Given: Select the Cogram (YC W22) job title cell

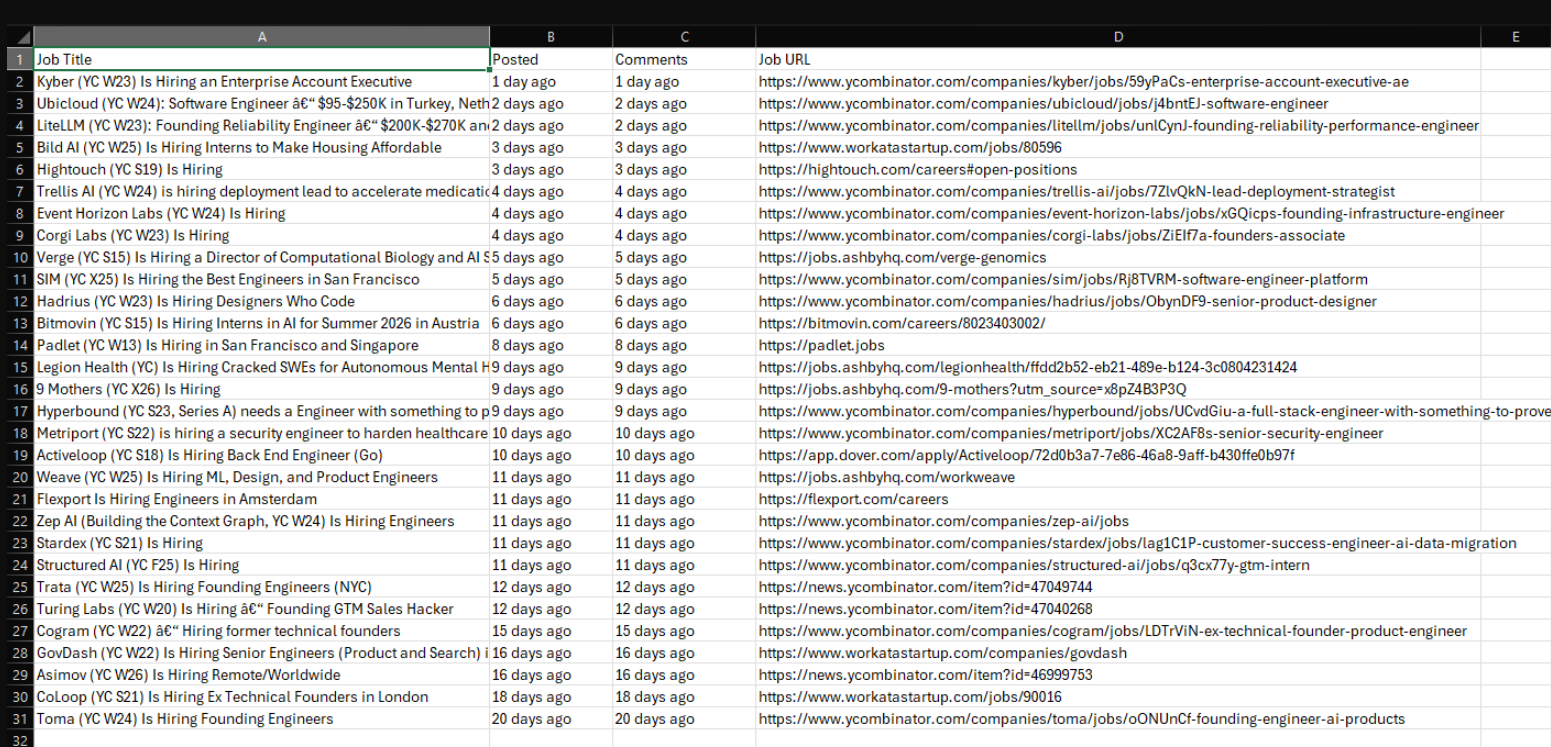Looking at the screenshot, I should [x=262, y=631].
